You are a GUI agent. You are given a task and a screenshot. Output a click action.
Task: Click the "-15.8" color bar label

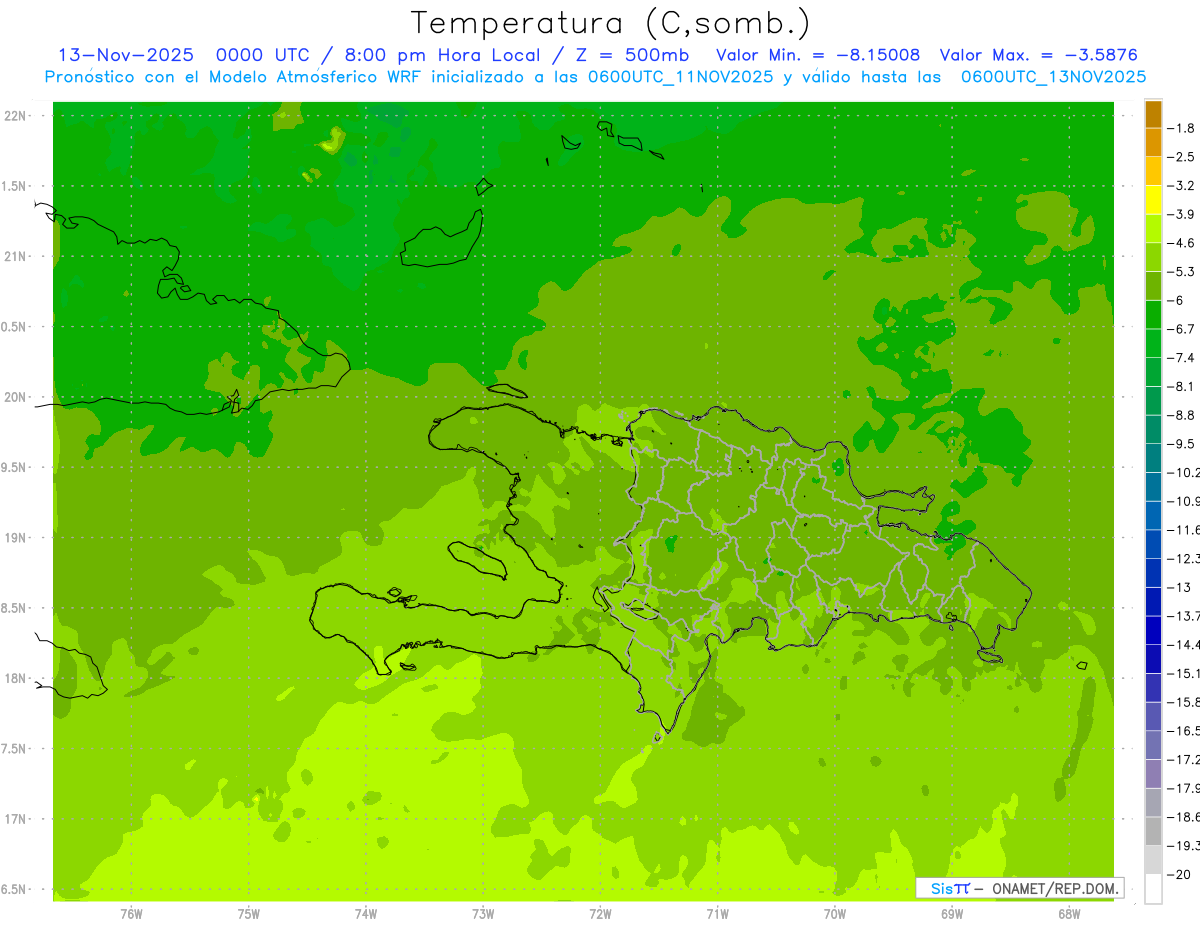pos(1183,702)
